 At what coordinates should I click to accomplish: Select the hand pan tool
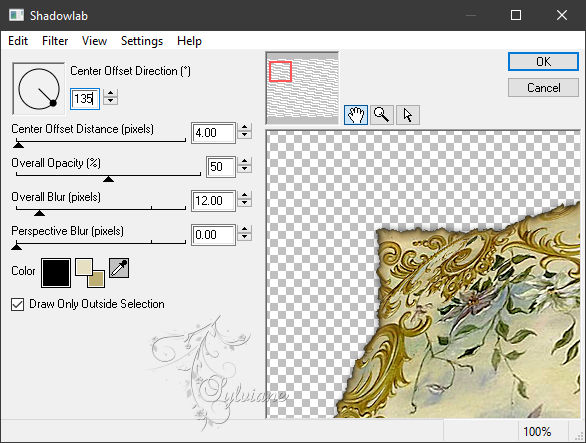pyautogui.click(x=355, y=115)
